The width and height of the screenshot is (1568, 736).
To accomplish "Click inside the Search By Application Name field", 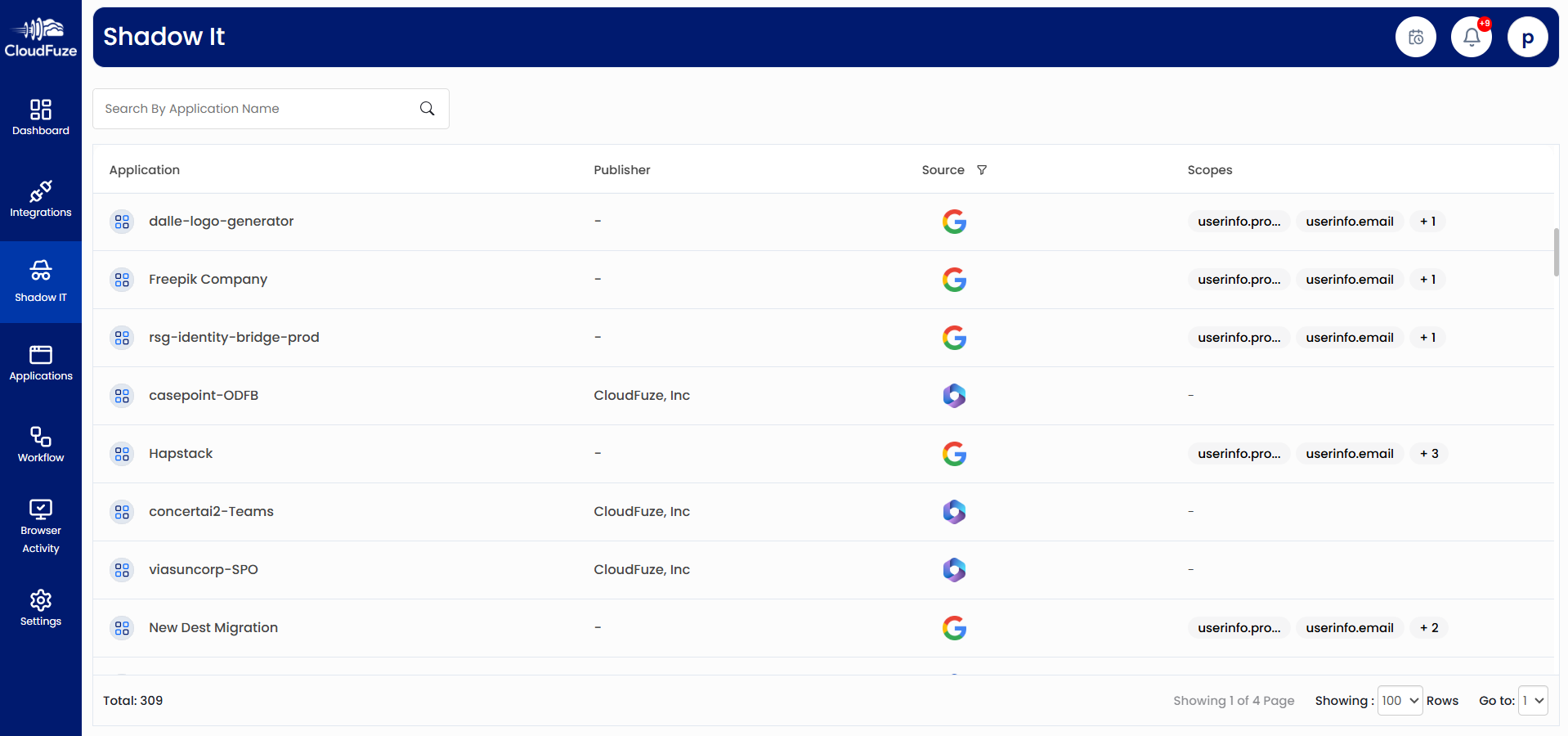I will [x=245, y=108].
